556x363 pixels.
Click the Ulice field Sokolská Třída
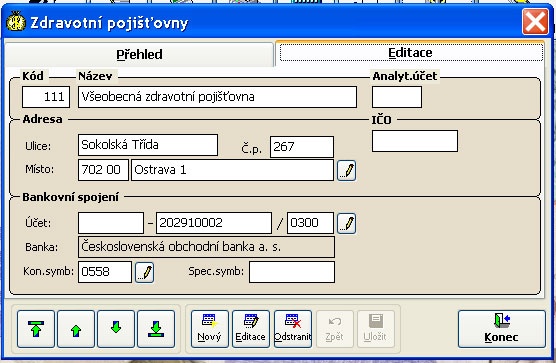point(148,145)
